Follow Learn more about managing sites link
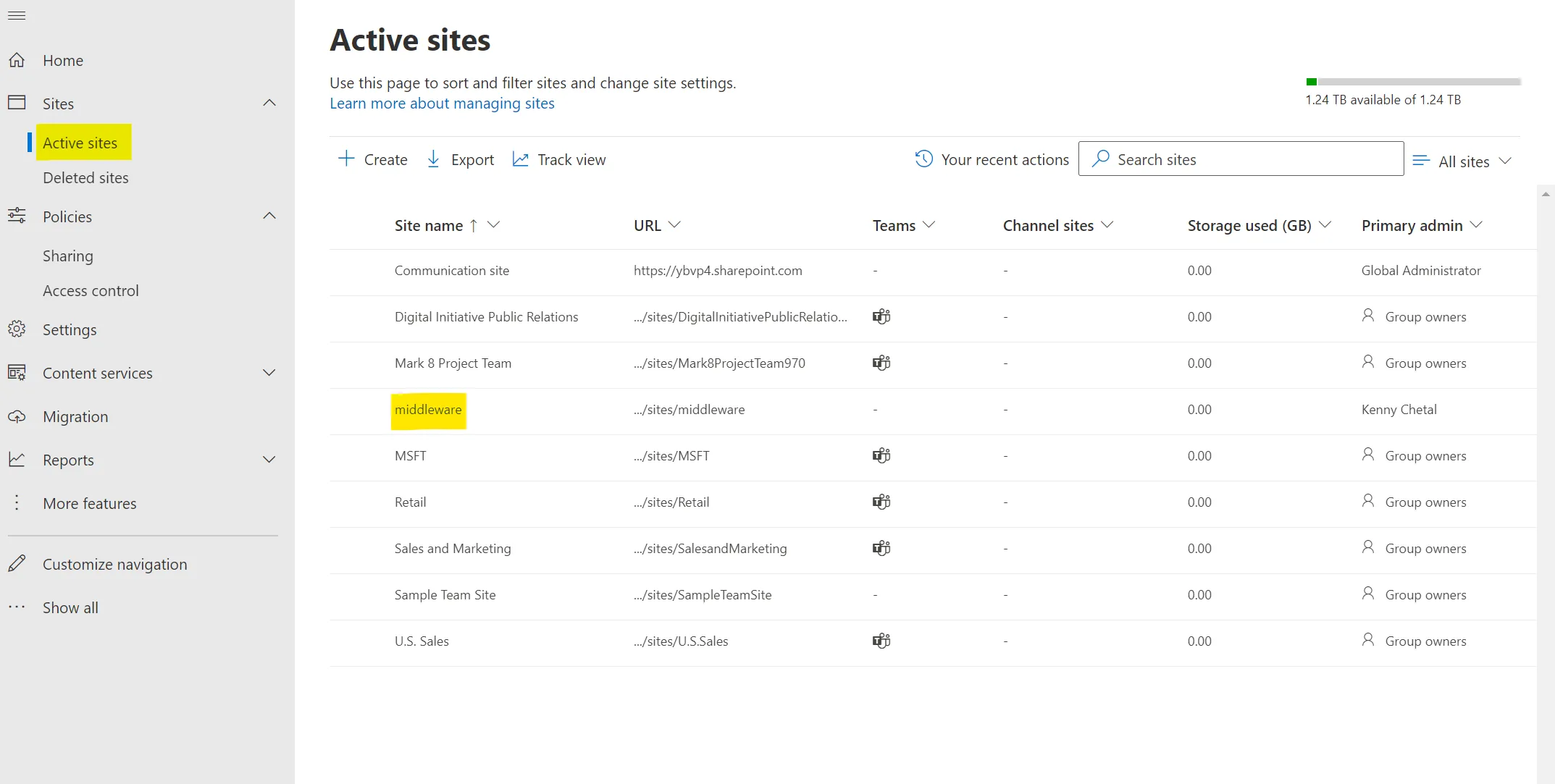The width and height of the screenshot is (1555, 784). (442, 104)
